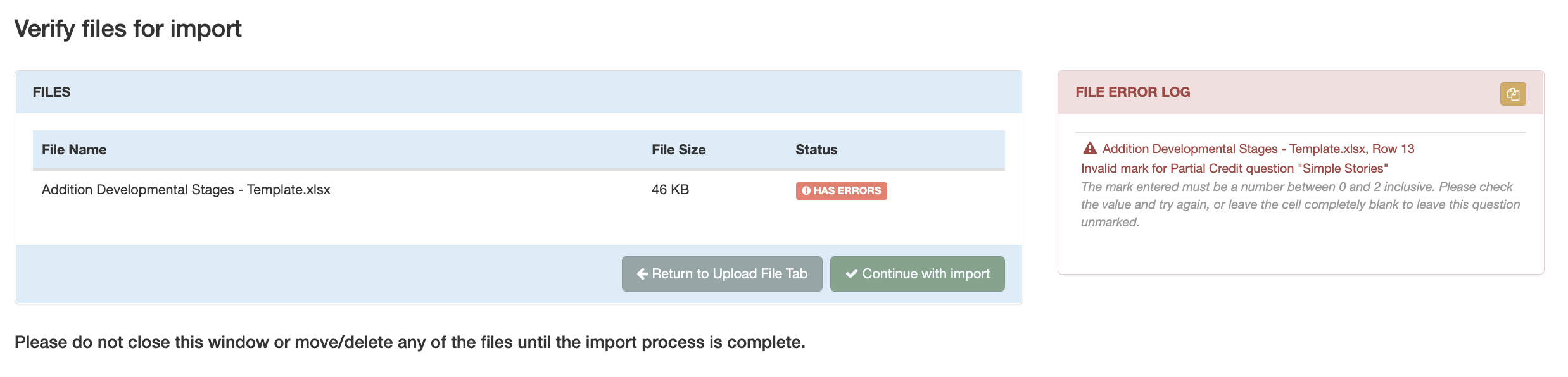
Task: Click the FILES panel header
Action: (52, 92)
